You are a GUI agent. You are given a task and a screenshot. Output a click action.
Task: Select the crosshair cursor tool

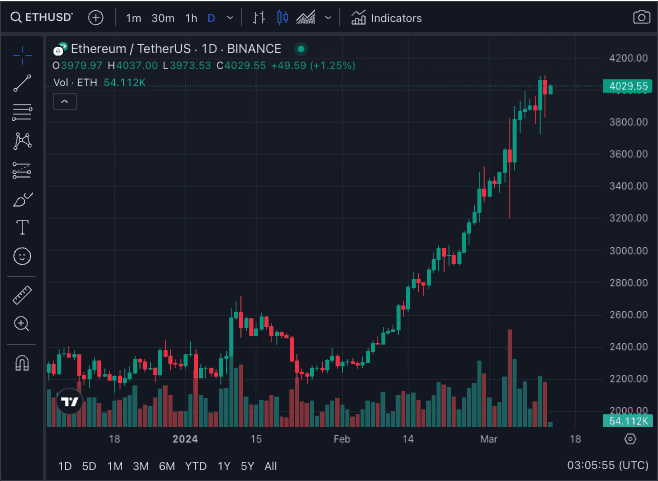tap(22, 55)
